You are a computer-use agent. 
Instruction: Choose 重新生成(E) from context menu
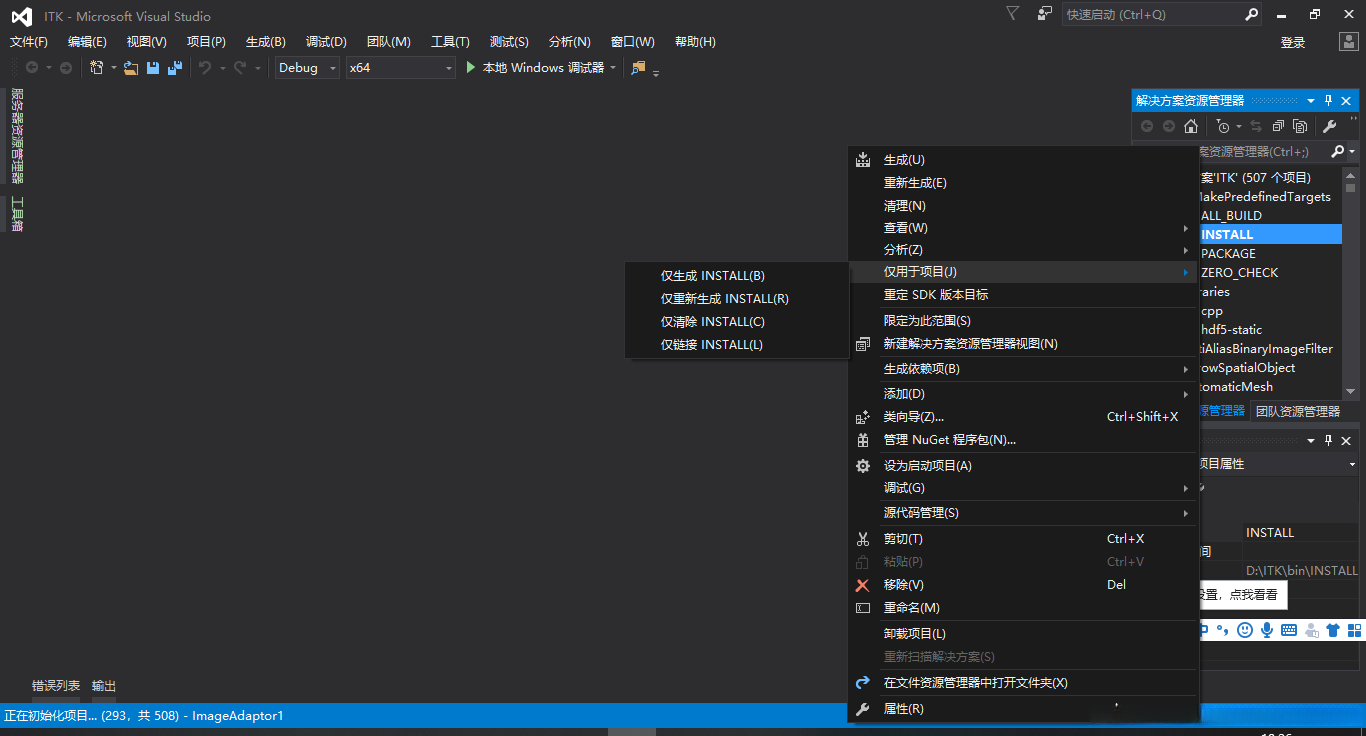coord(1023,183)
